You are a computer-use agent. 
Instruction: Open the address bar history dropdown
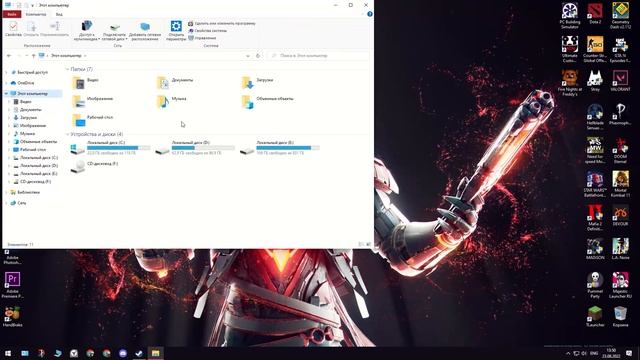click(248, 56)
